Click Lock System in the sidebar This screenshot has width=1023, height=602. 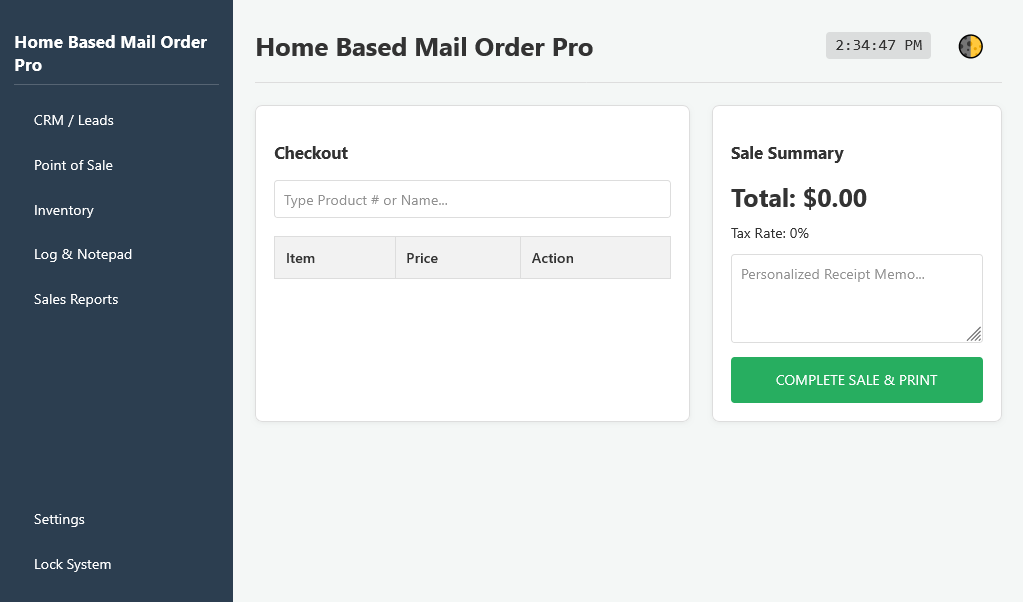[72, 564]
